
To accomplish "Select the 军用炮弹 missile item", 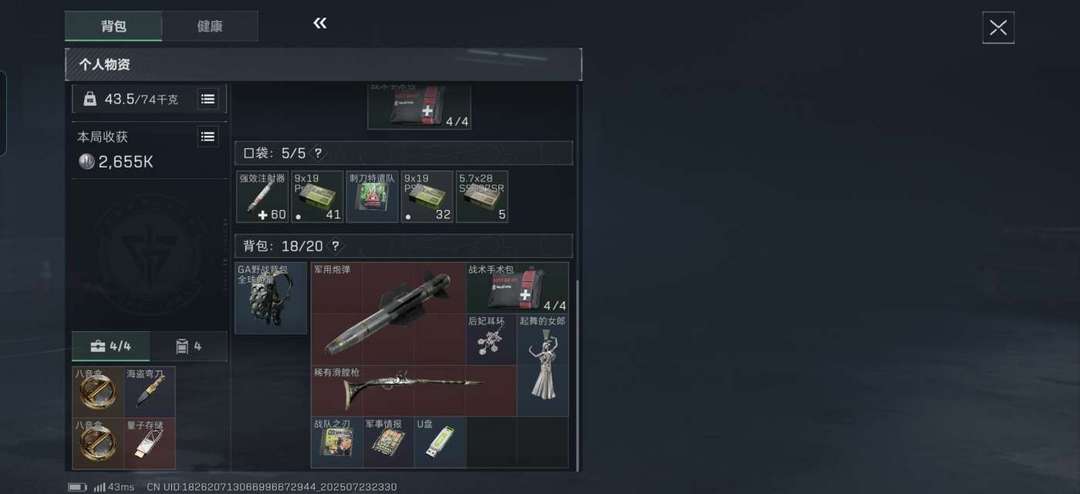I will point(388,313).
